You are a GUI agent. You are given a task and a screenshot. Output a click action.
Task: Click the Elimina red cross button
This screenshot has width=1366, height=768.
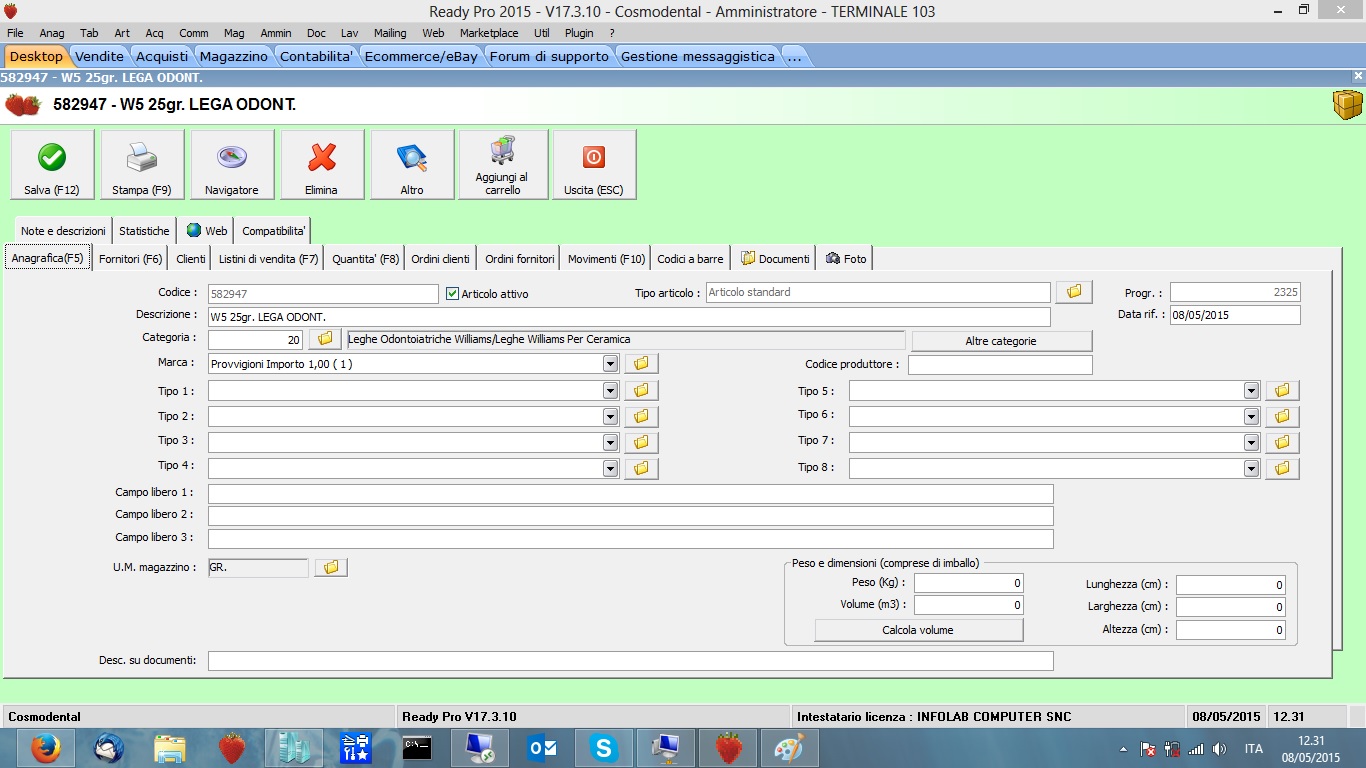[x=322, y=165]
